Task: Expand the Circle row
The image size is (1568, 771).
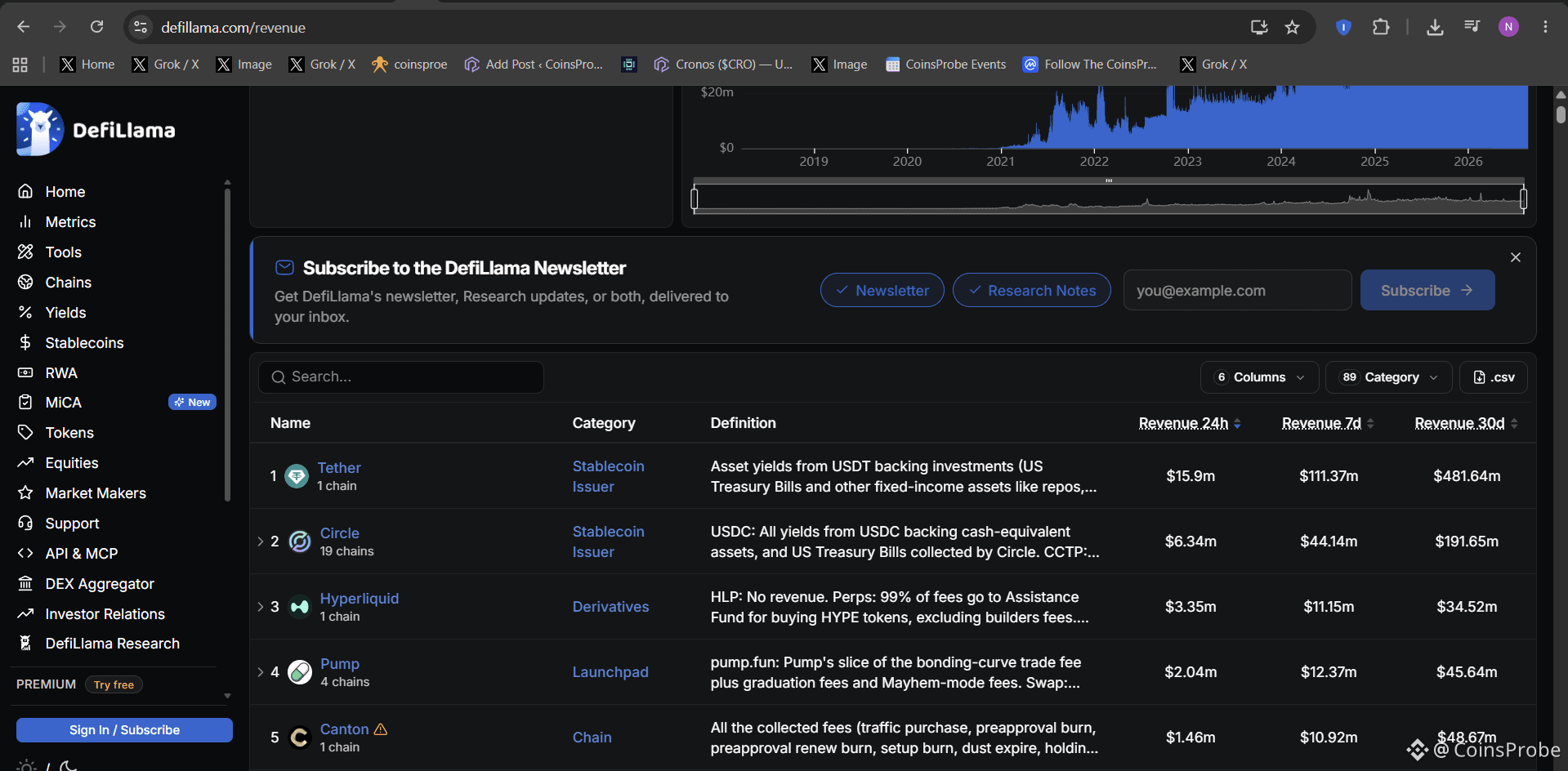Action: [x=261, y=541]
